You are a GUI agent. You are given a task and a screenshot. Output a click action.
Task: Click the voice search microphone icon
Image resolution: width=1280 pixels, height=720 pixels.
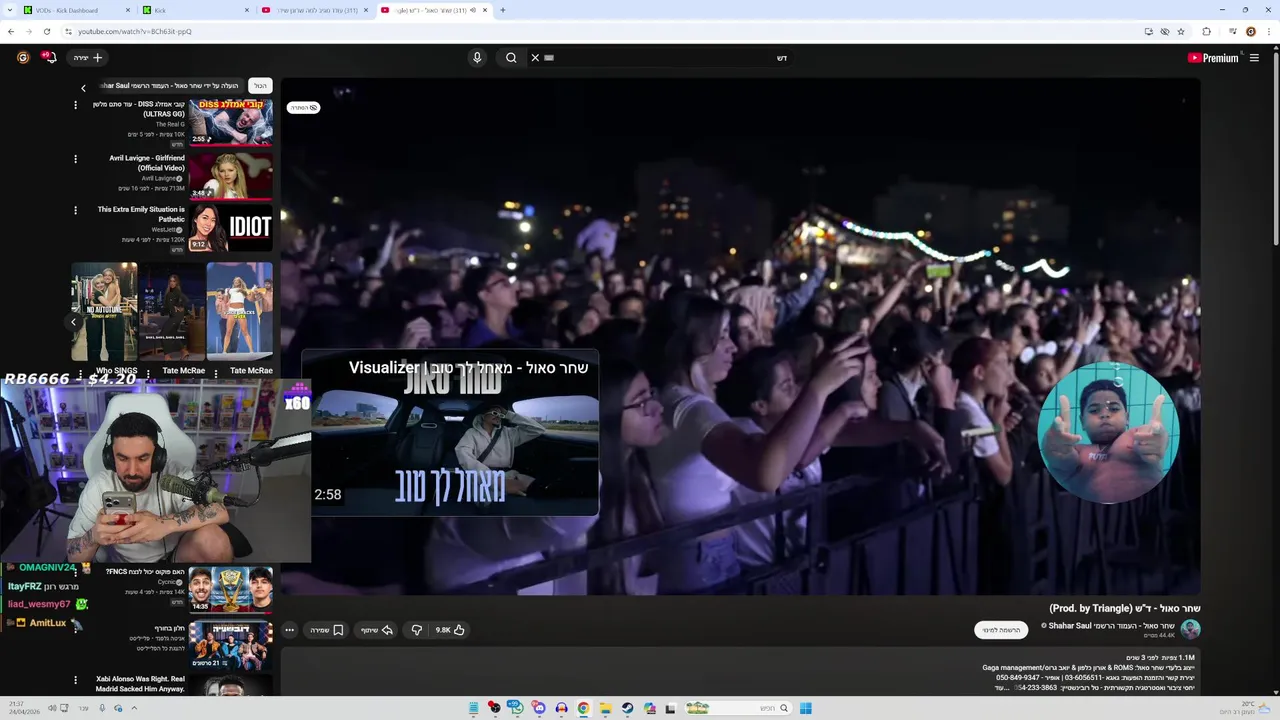[x=477, y=58]
